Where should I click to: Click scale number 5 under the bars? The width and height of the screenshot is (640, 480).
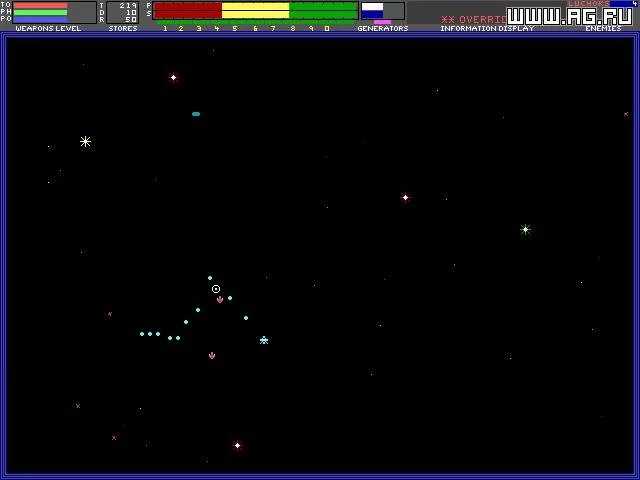pyautogui.click(x=235, y=28)
